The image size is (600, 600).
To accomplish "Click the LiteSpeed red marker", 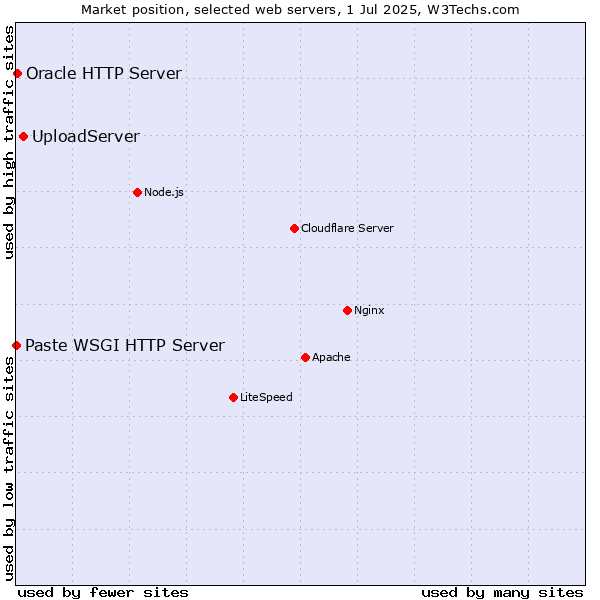I will point(233,398).
